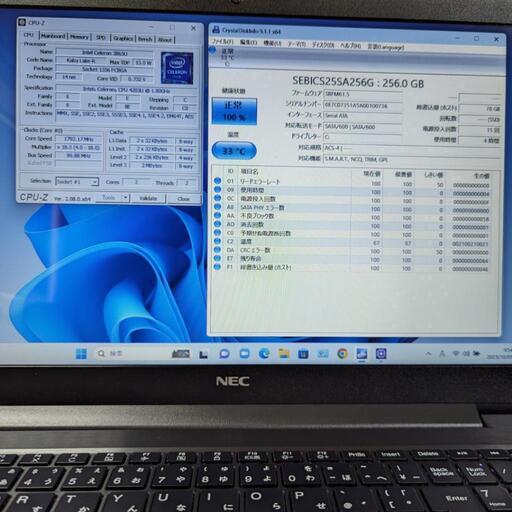Open the ヘルプ(H) menu in CrystalDiskInfo
This screenshot has width=512, height=512.
(x=351, y=46)
